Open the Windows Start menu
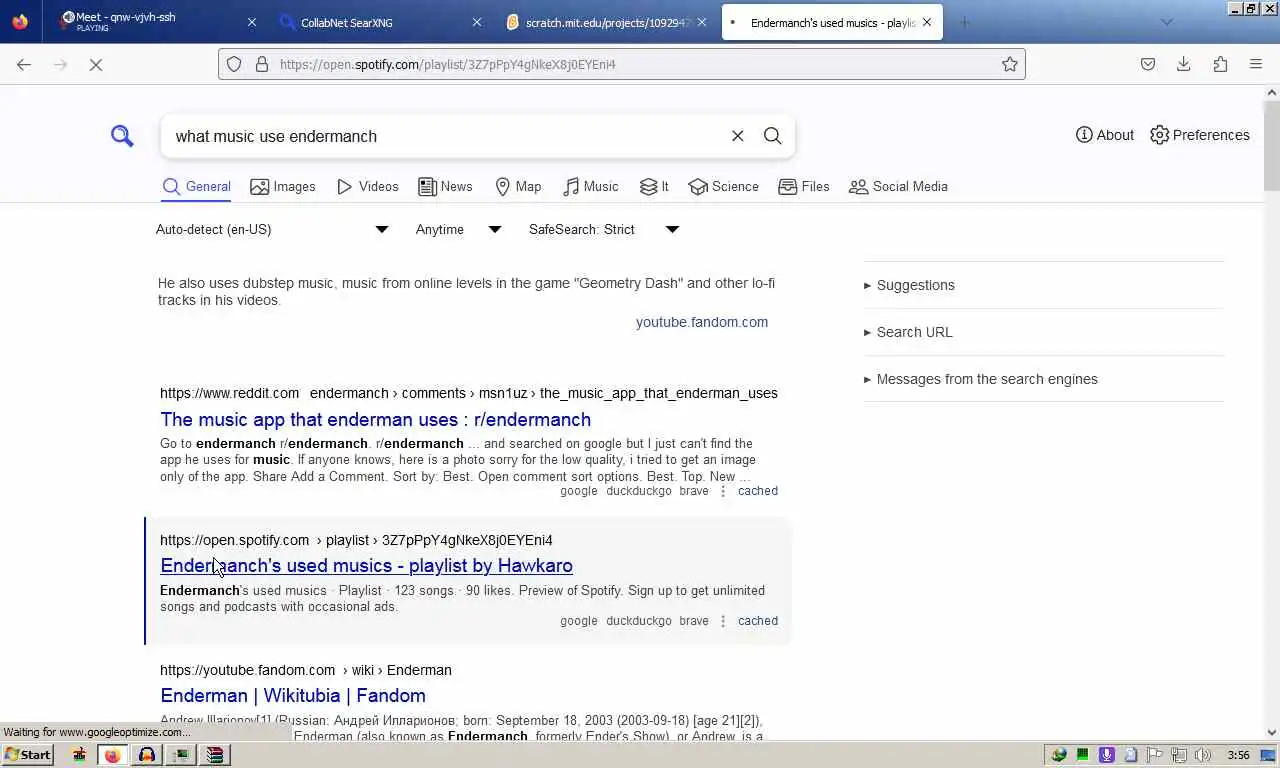The image size is (1280, 768). point(28,755)
